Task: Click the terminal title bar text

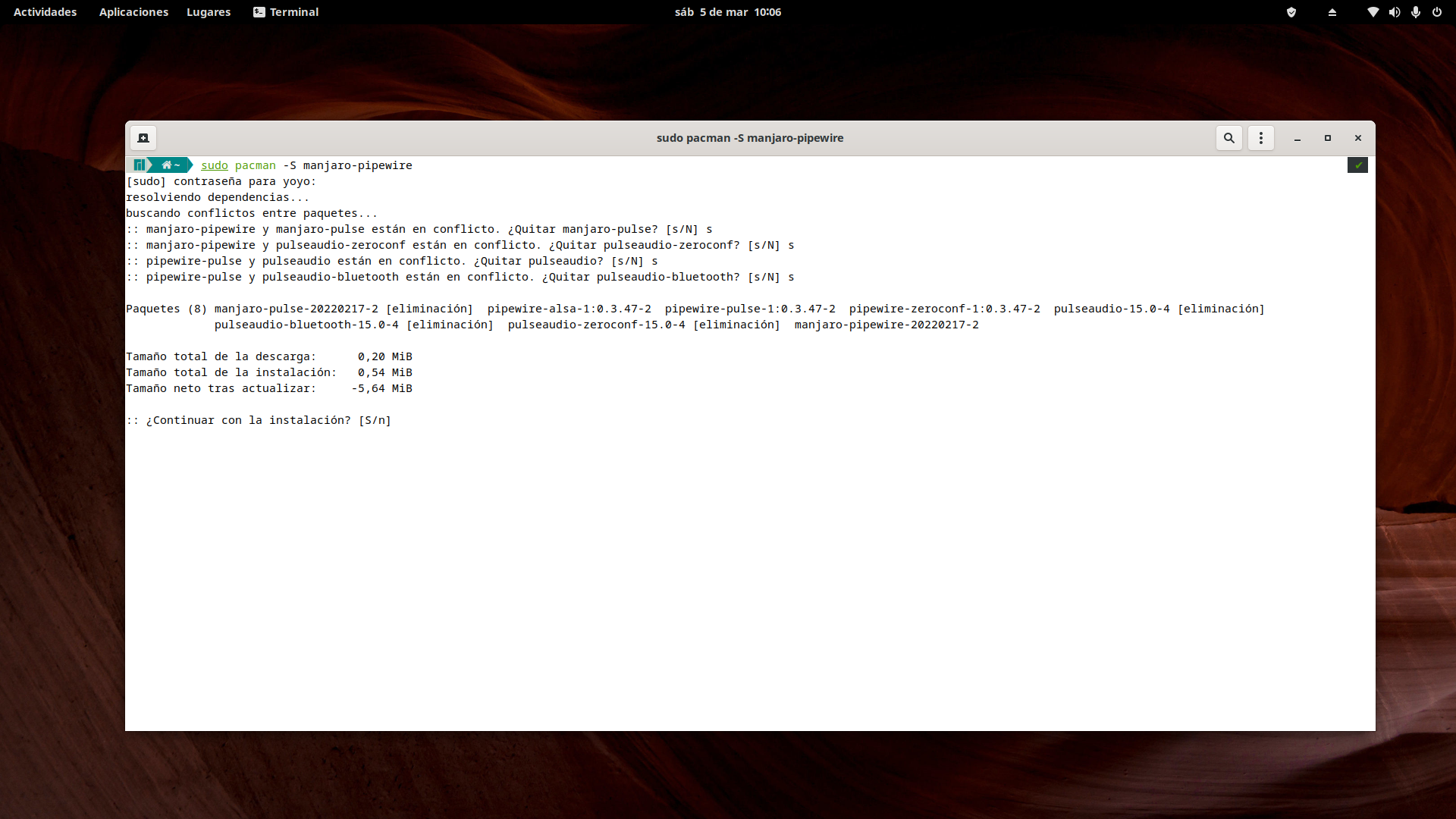Action: point(749,138)
